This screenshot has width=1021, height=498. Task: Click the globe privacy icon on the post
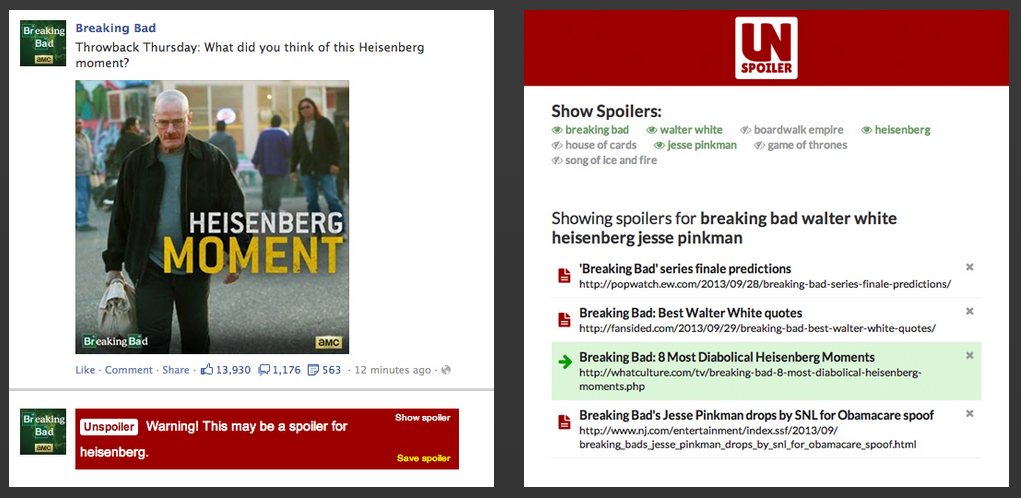(446, 370)
